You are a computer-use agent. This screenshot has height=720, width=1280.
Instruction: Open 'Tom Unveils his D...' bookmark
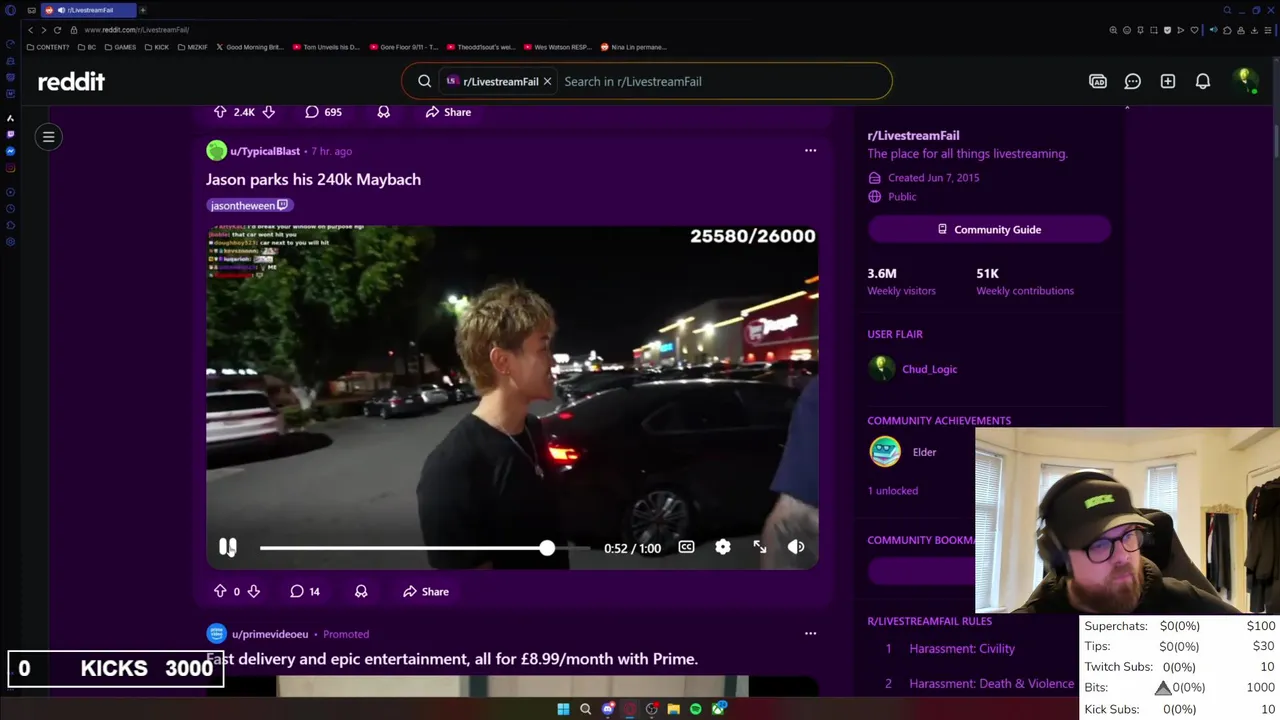(326, 47)
